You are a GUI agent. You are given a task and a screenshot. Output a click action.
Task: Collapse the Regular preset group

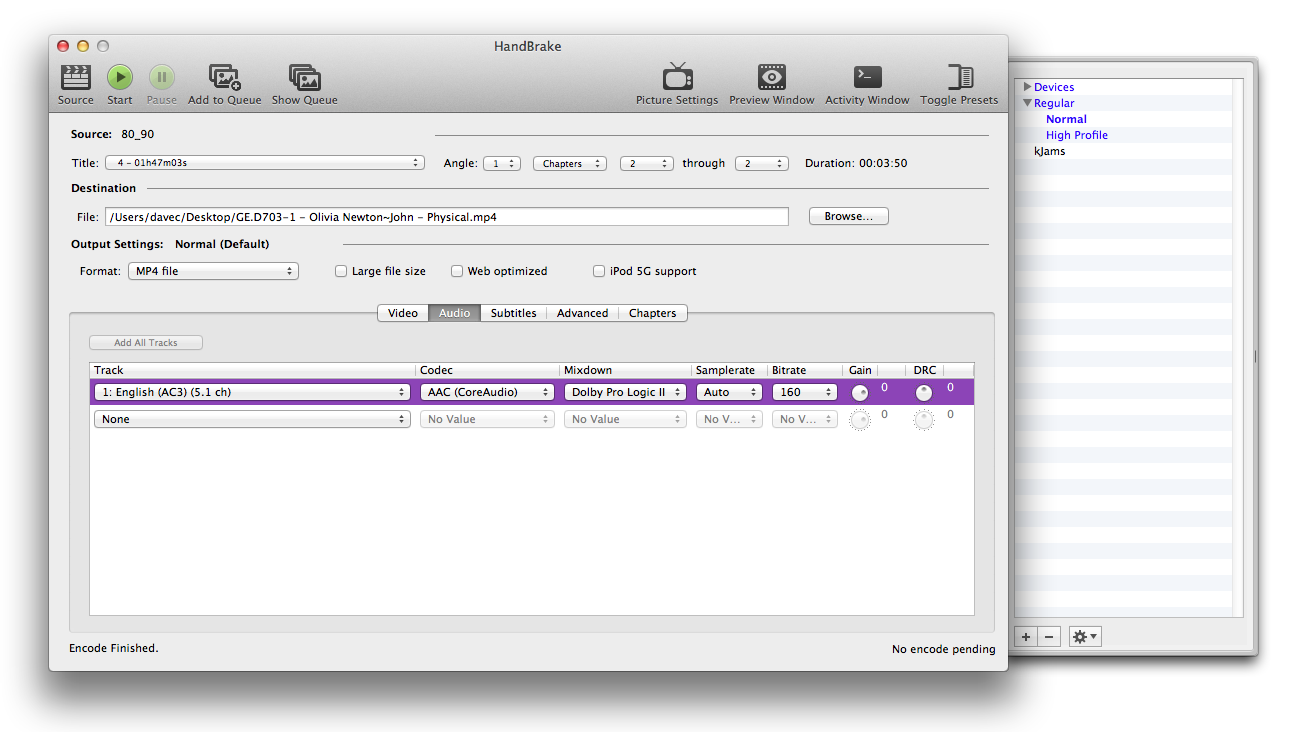tap(1027, 103)
